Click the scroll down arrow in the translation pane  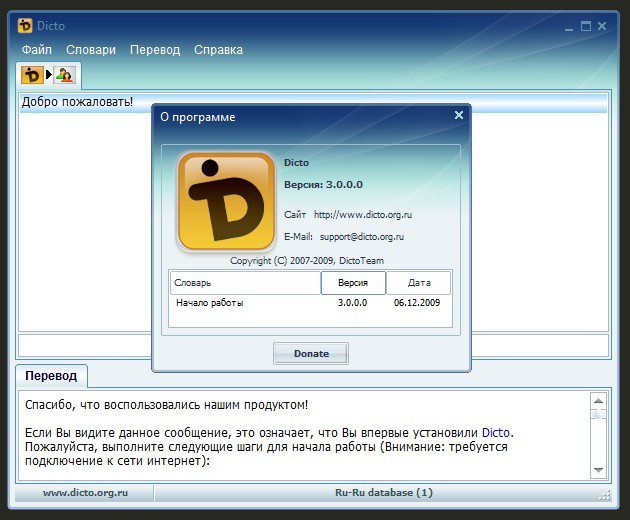tap(598, 470)
